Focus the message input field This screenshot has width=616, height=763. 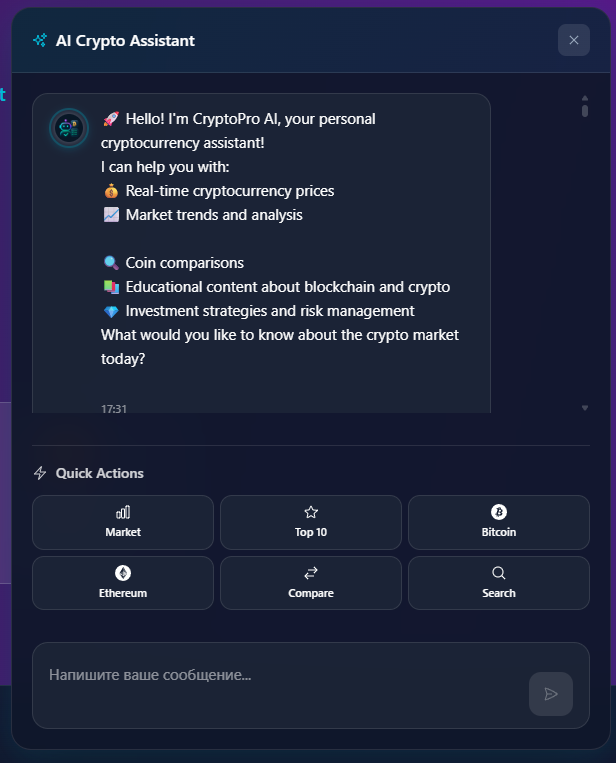click(x=280, y=676)
